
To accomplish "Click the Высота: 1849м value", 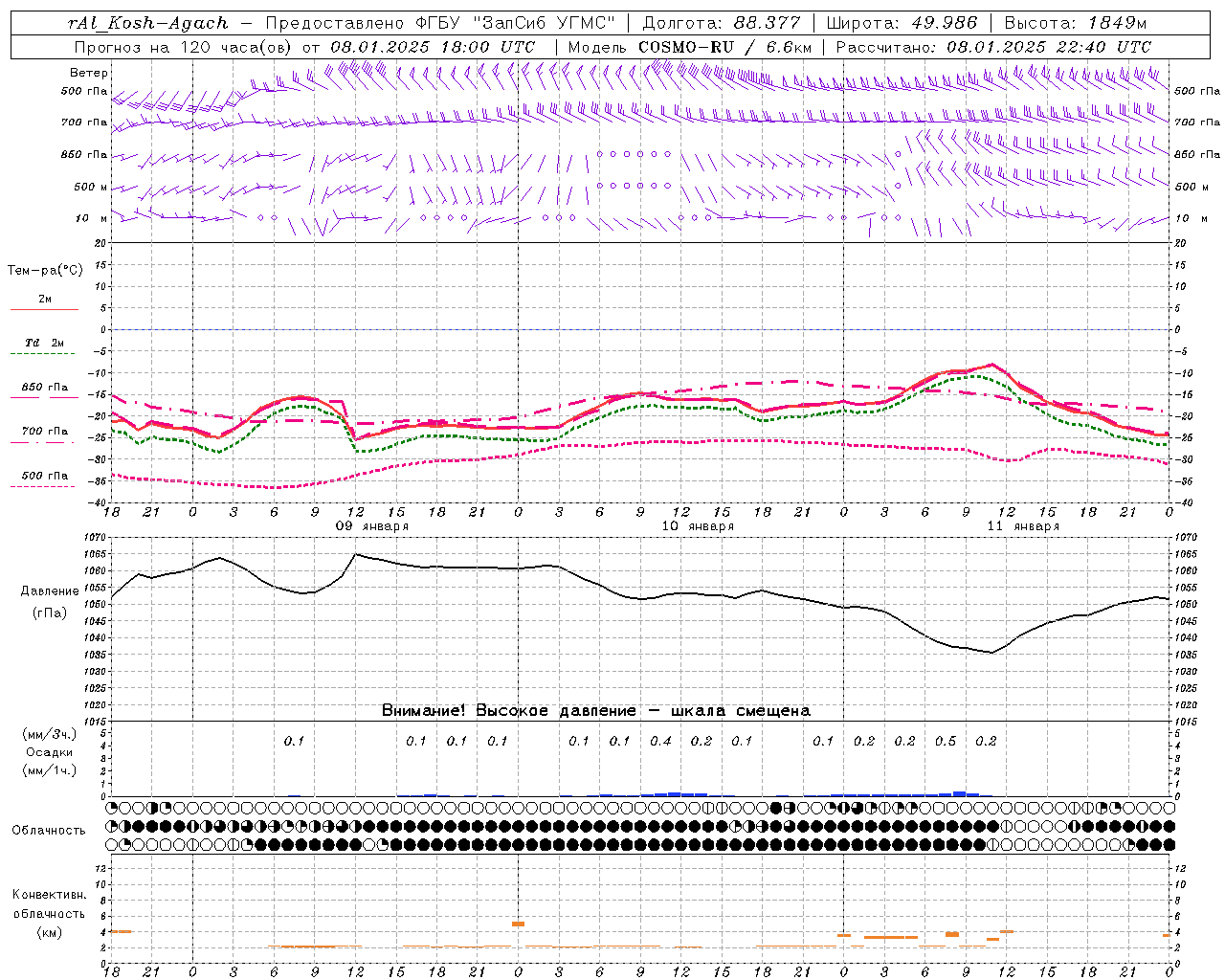I will [x=1077, y=23].
